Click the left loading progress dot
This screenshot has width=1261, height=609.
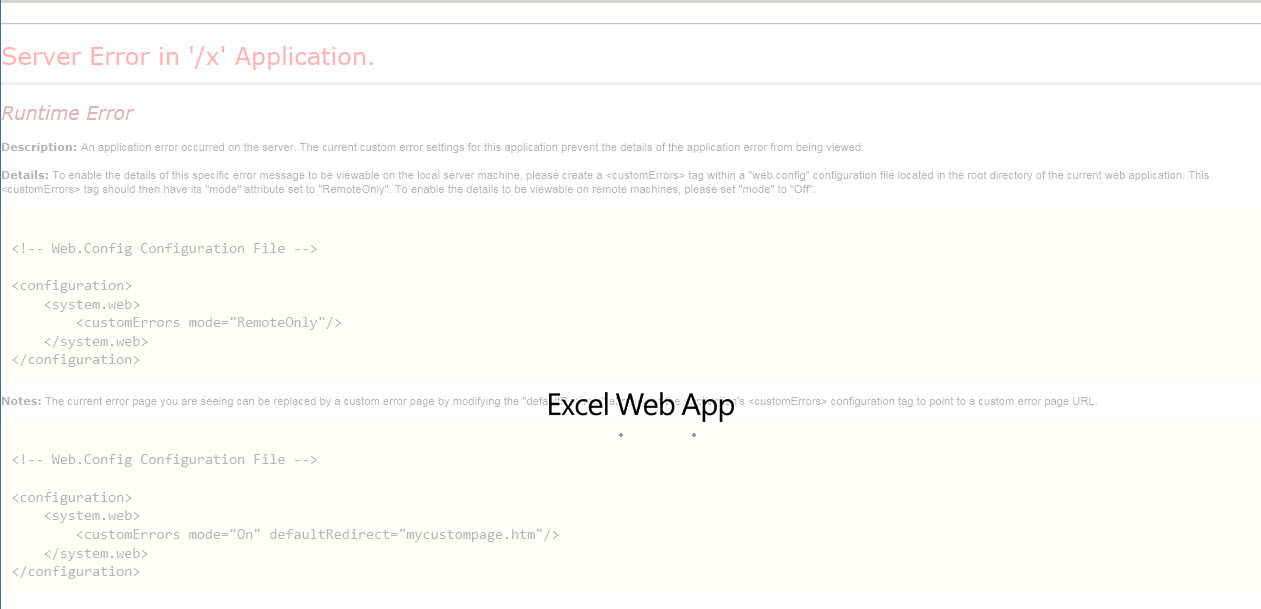tap(620, 437)
